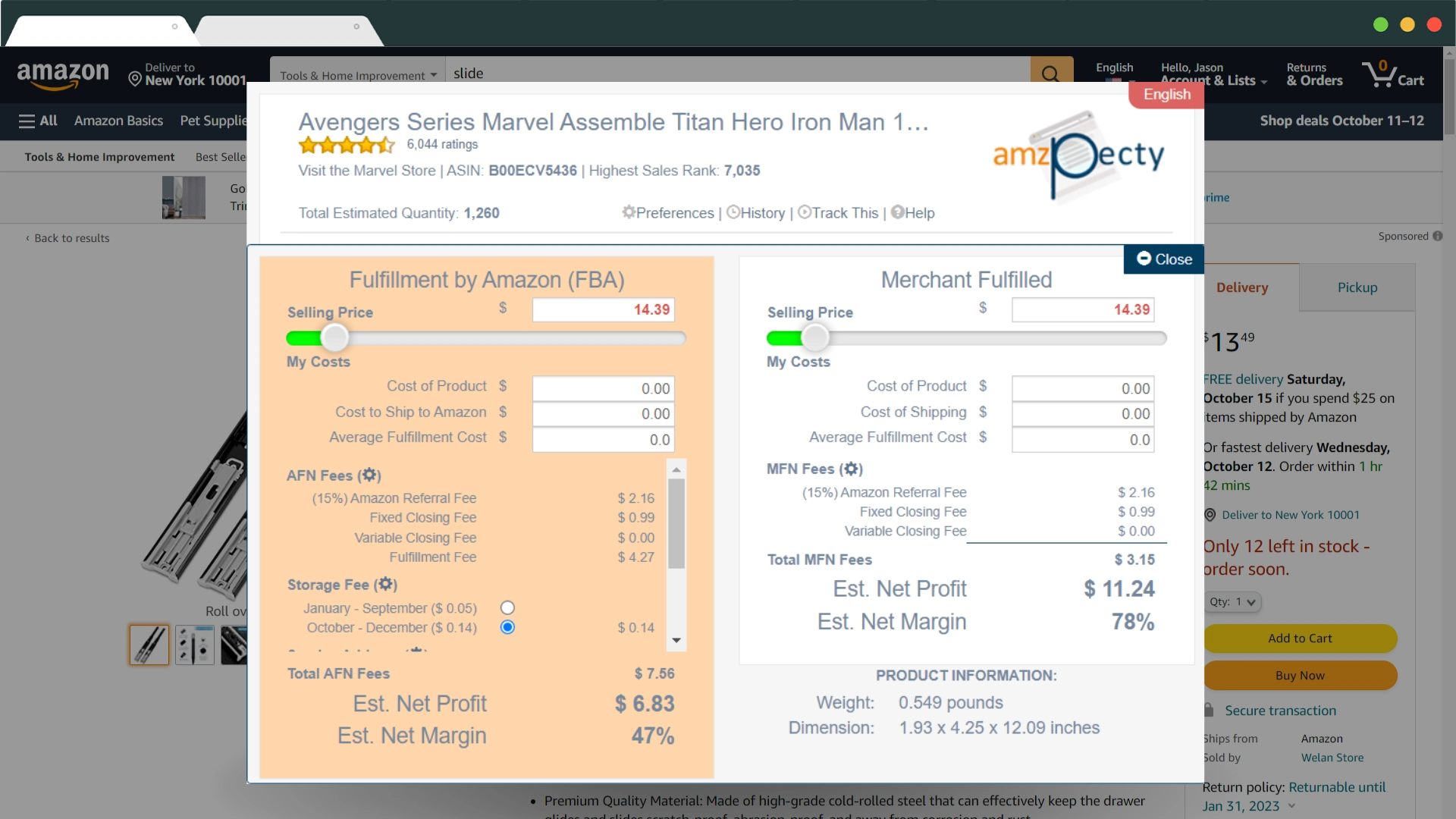This screenshot has height=819, width=1456.
Task: Click Add to Cart button
Action: [x=1300, y=637]
